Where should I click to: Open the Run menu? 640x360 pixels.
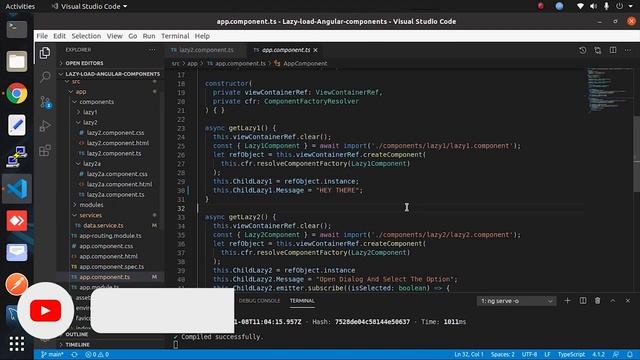149,36
